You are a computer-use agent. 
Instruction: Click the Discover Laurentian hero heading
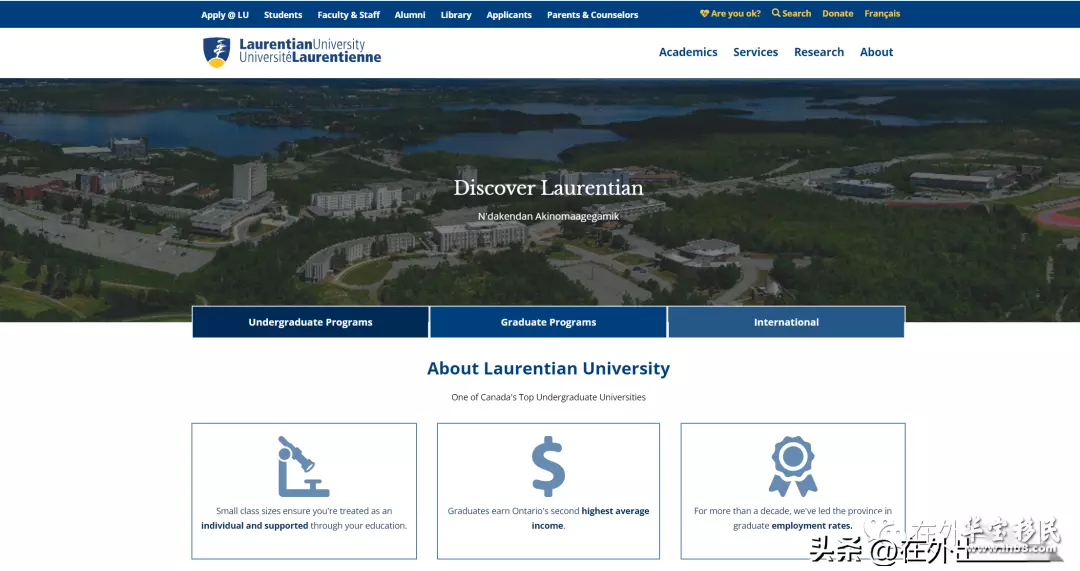548,188
